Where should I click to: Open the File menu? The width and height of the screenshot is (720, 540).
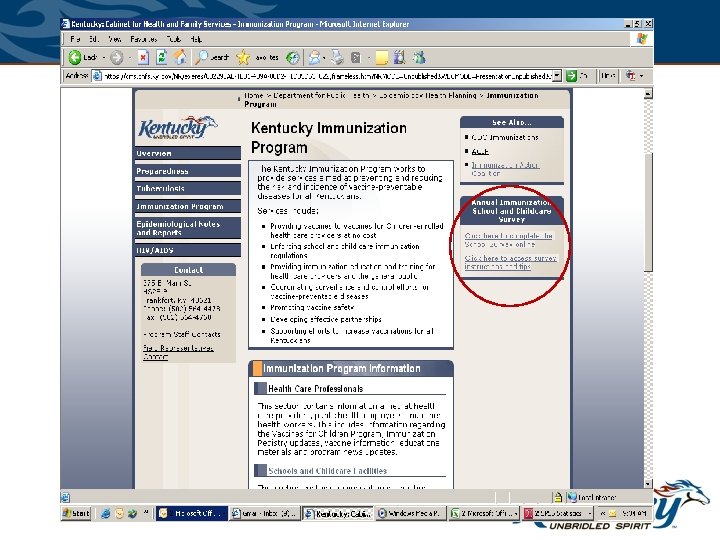coord(75,39)
